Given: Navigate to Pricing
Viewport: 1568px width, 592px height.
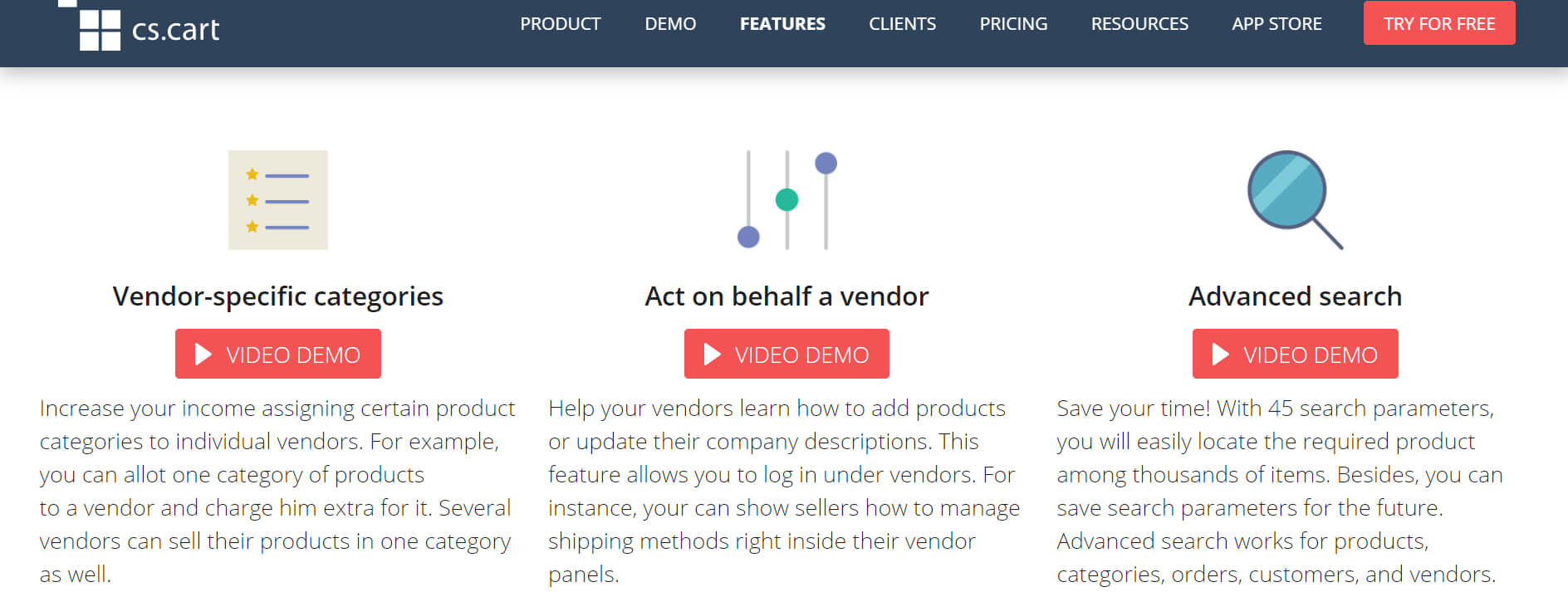Looking at the screenshot, I should (1013, 24).
